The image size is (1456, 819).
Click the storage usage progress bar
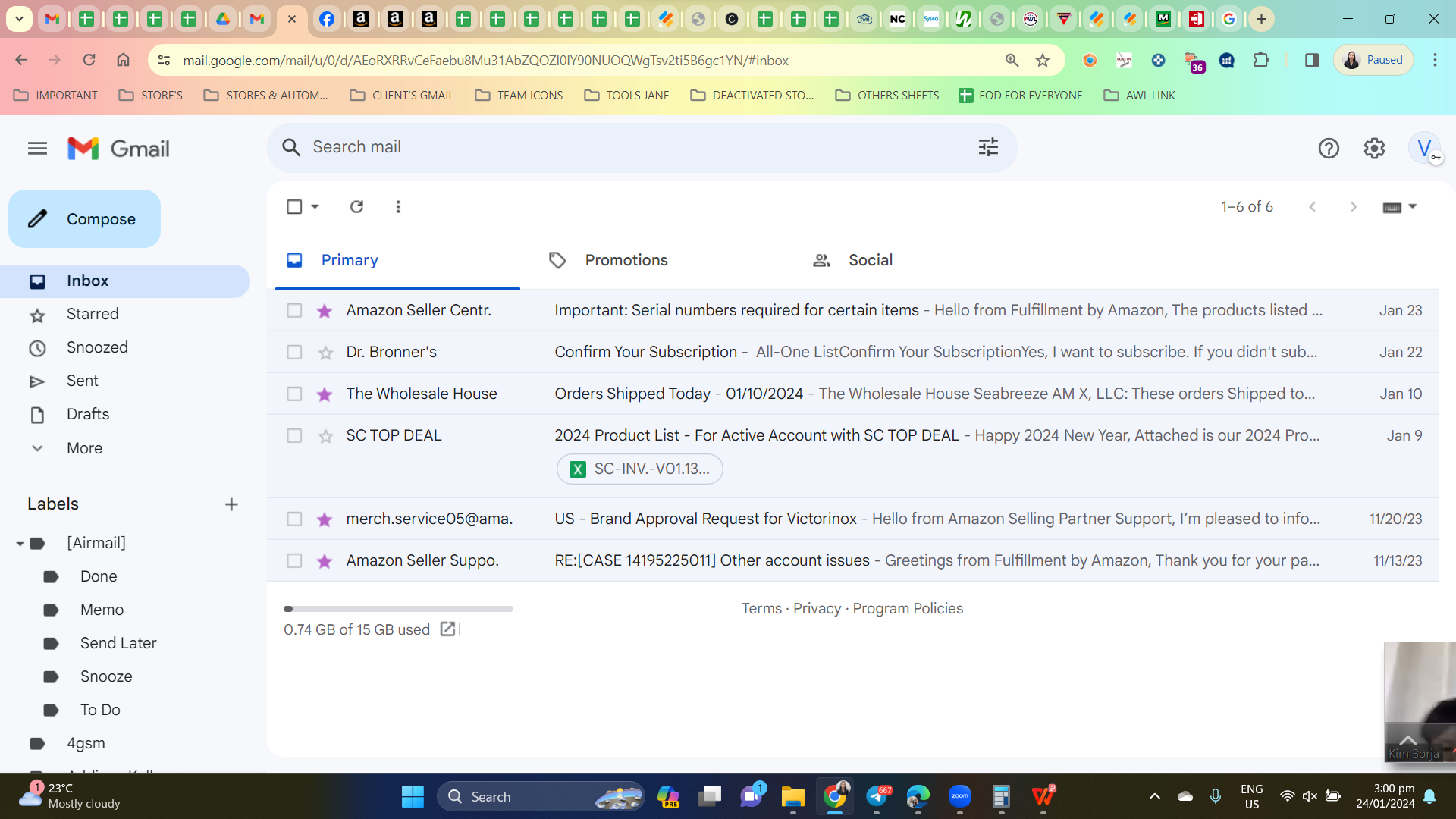398,609
